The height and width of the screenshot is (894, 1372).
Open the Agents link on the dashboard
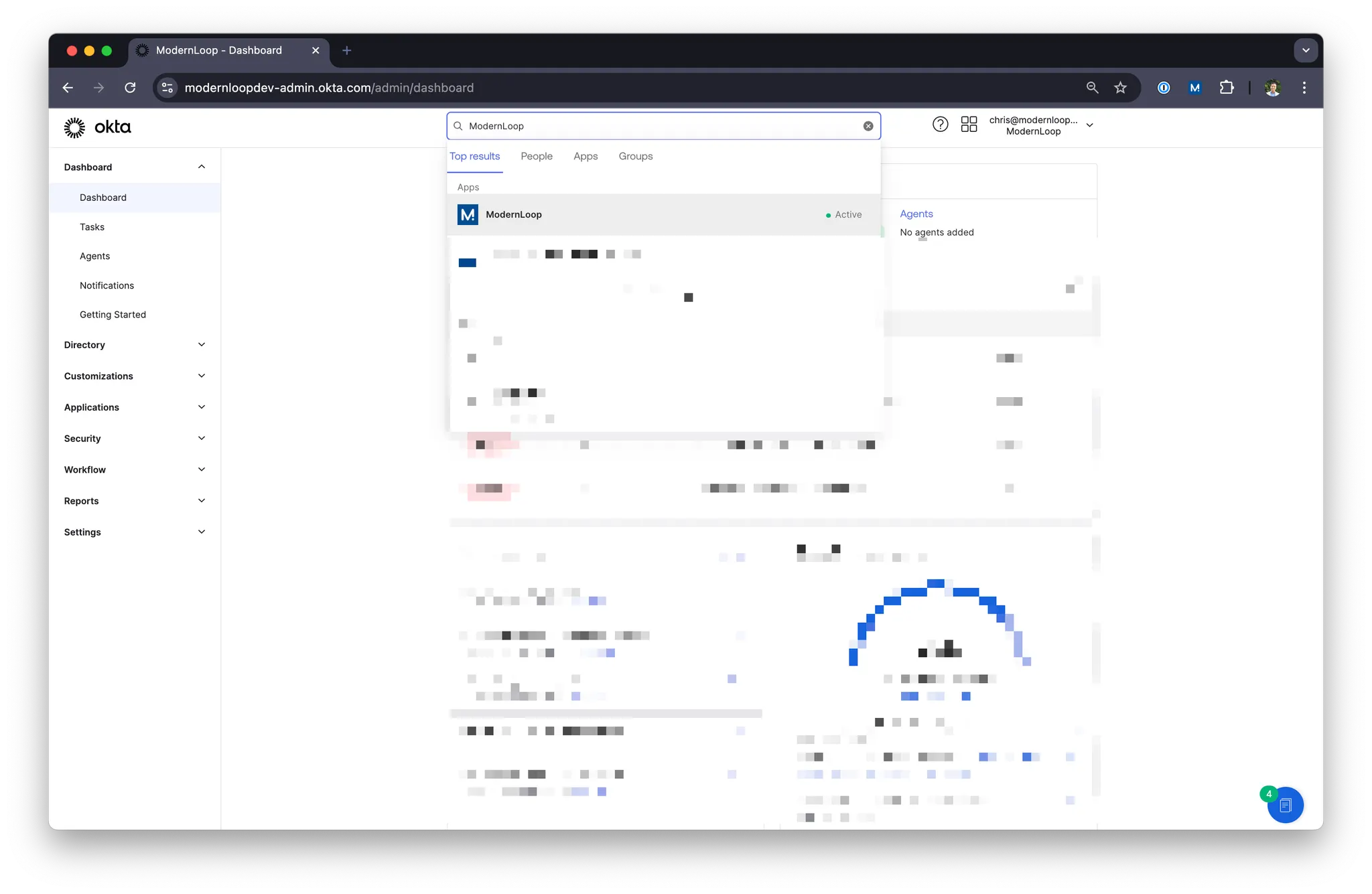pyautogui.click(x=916, y=214)
